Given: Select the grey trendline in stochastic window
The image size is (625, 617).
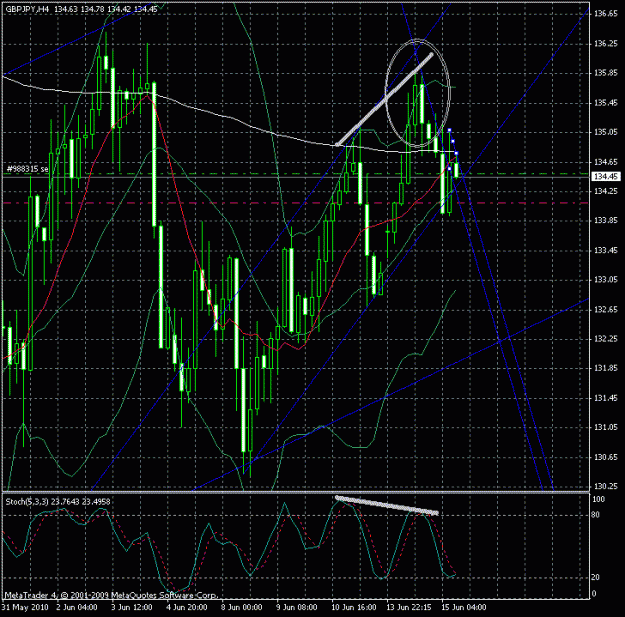Looking at the screenshot, I should [387, 505].
